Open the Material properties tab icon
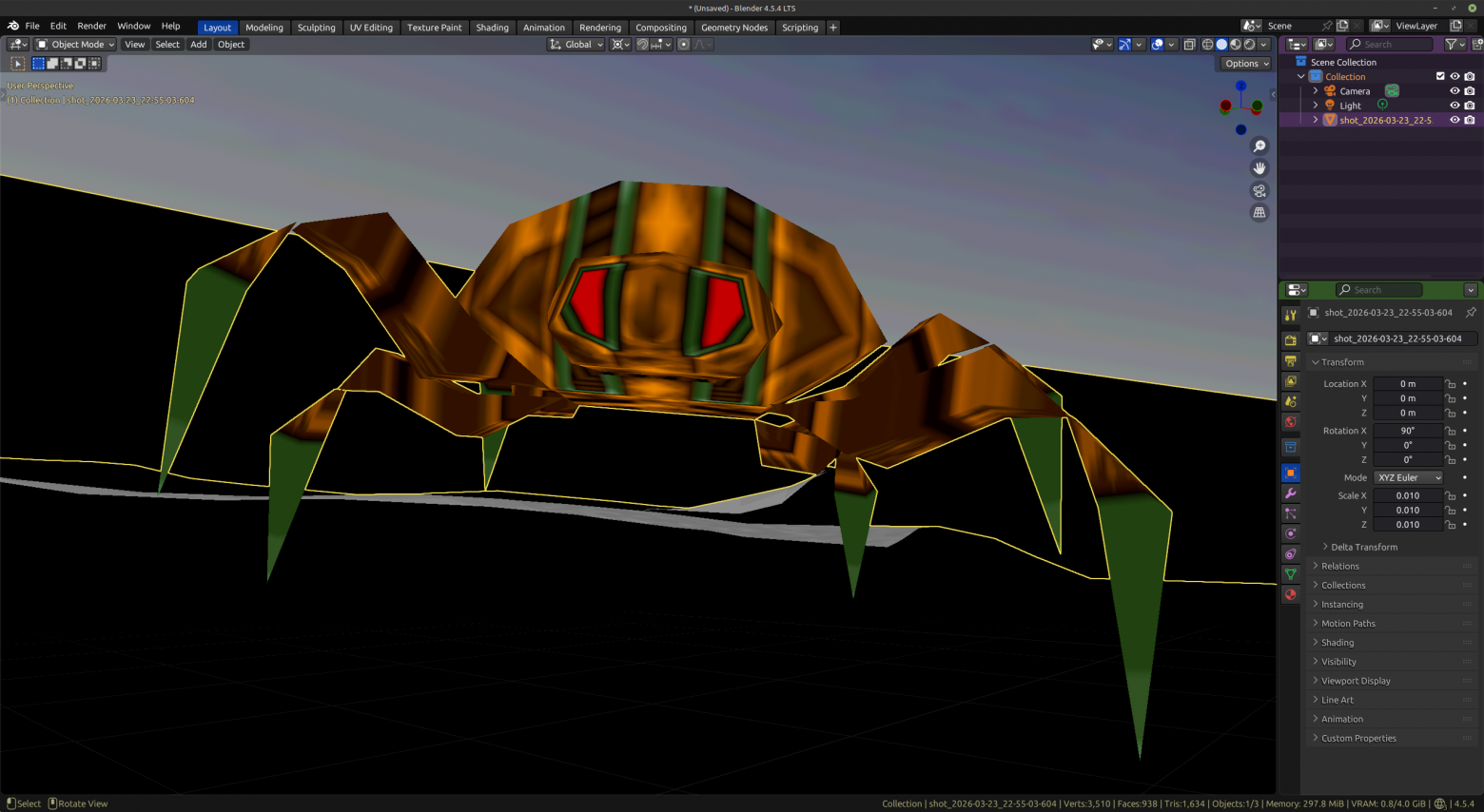The width and height of the screenshot is (1484, 812). coord(1291,594)
